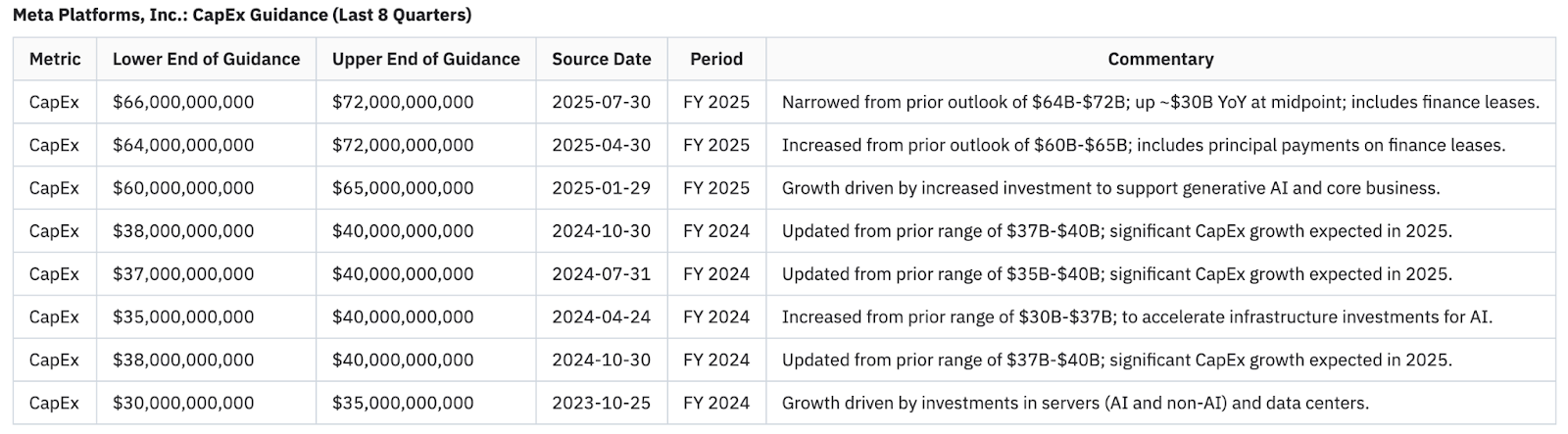1568x434 pixels.
Task: Select the $60,000,000,000 lower guidance cell
Action: click(x=183, y=188)
